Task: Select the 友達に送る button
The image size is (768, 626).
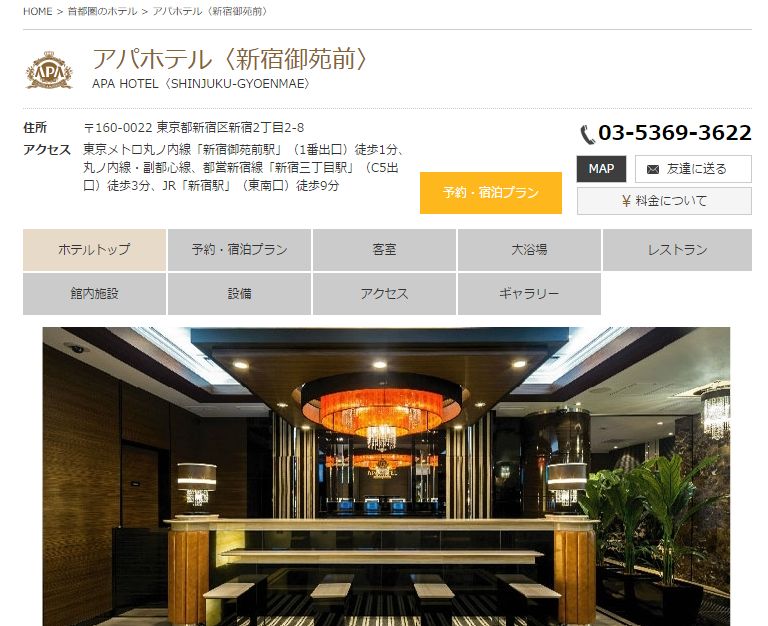Action: tap(693, 169)
